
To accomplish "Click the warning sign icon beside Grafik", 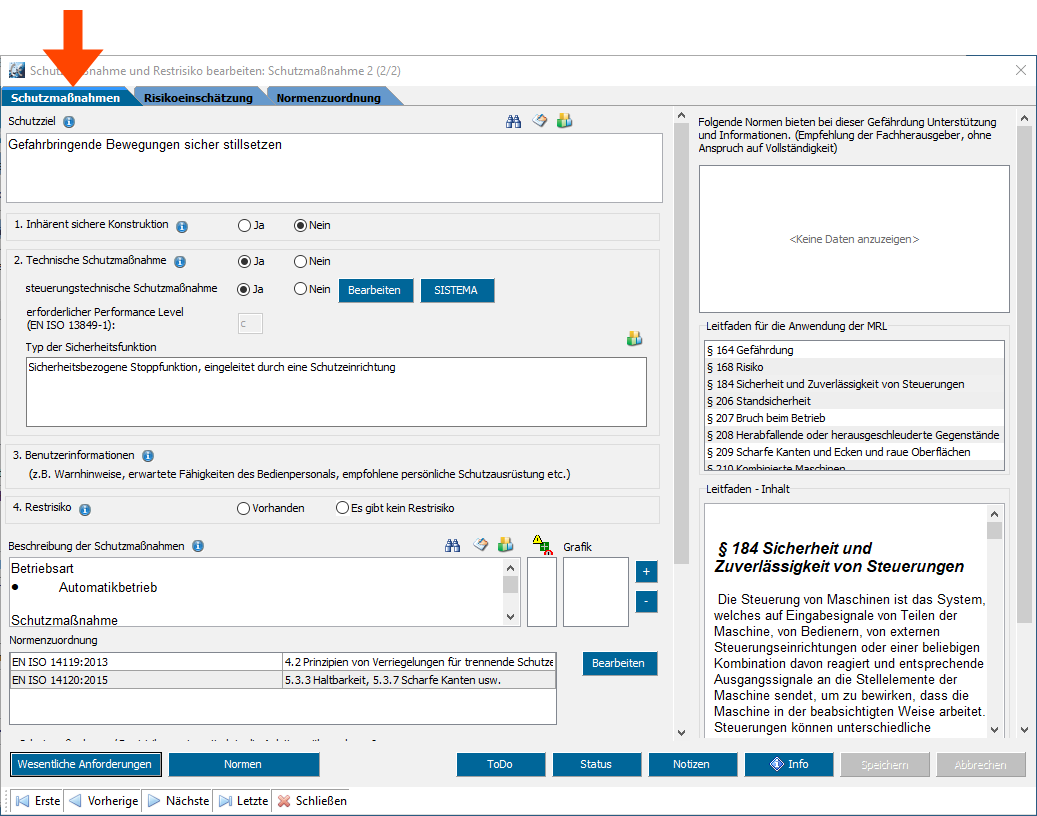I will [542, 545].
